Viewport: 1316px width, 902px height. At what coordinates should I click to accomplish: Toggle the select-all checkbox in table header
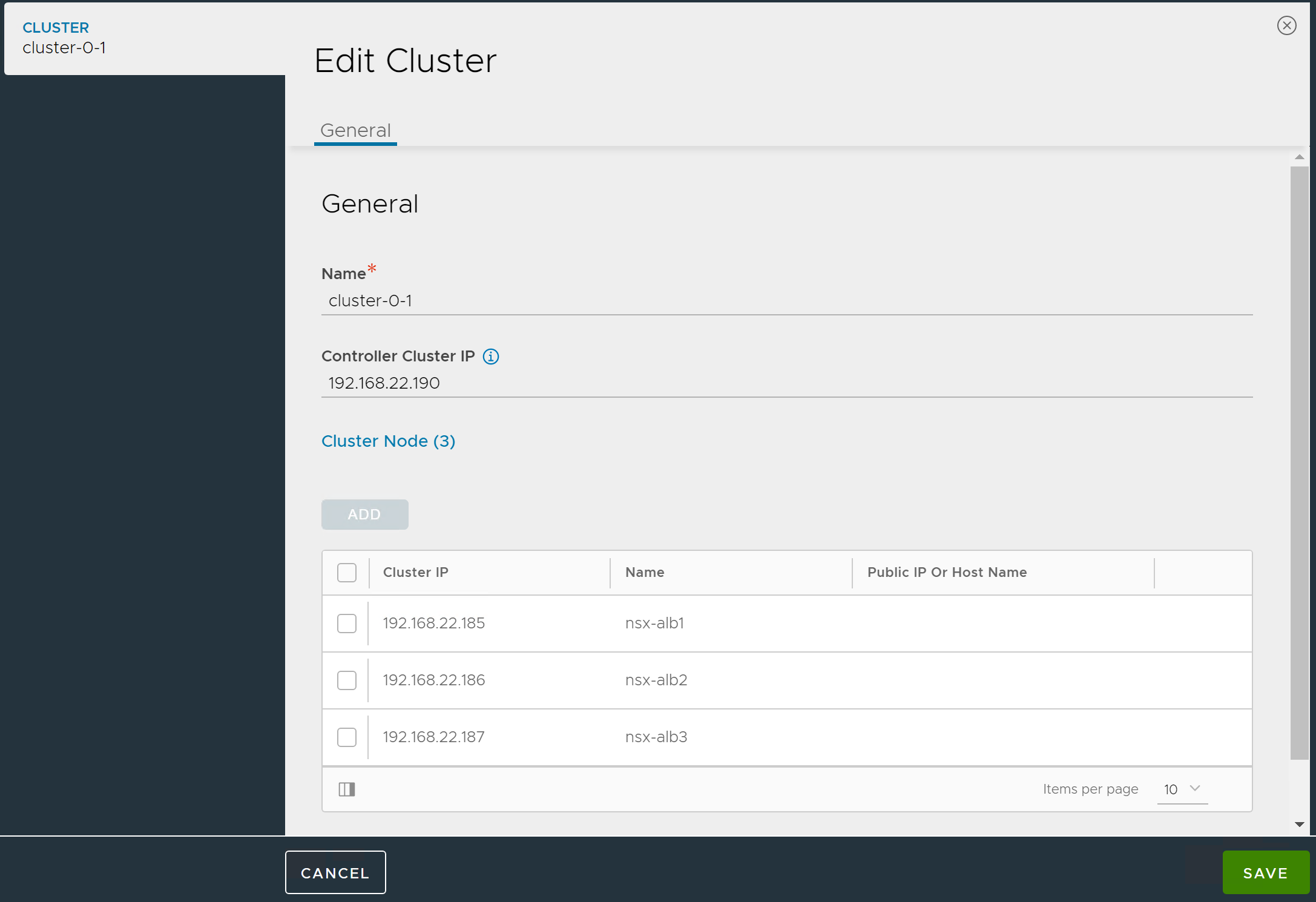[x=347, y=573]
